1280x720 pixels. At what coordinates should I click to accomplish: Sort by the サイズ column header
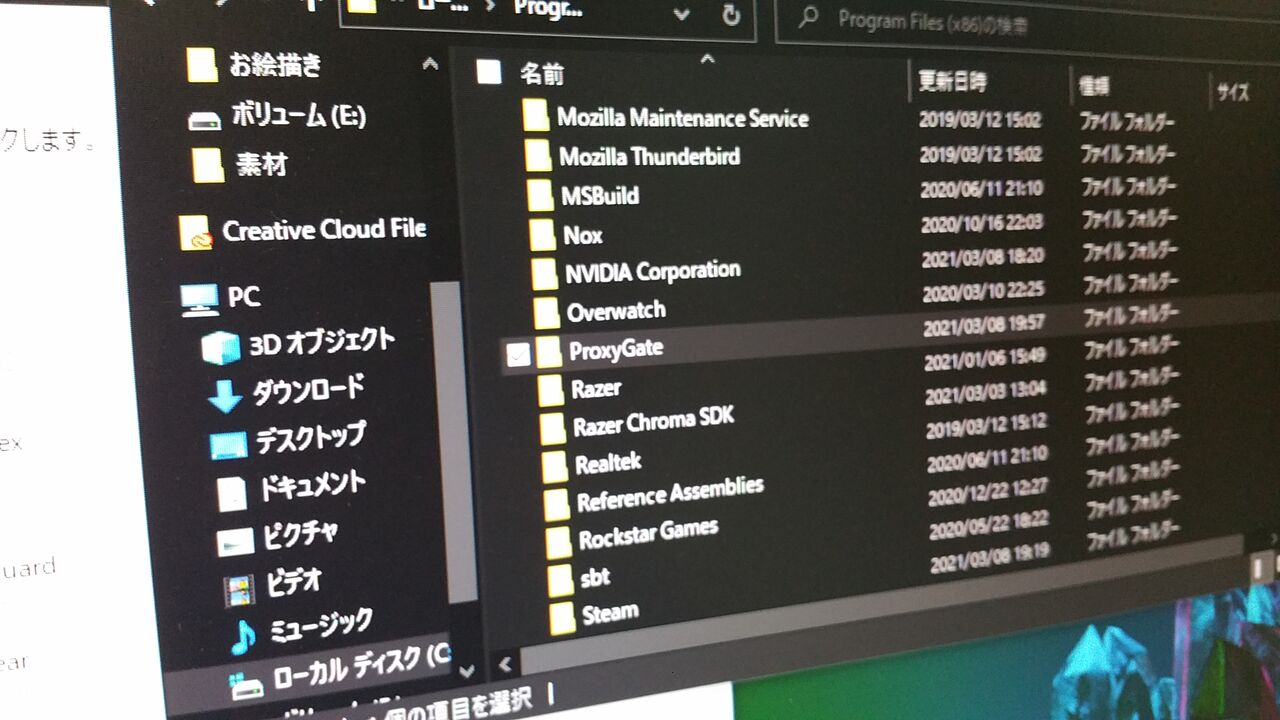pos(1233,93)
